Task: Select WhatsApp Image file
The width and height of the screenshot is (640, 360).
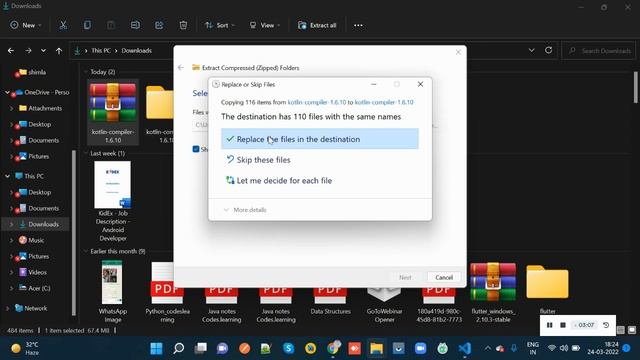Action: (x=113, y=291)
